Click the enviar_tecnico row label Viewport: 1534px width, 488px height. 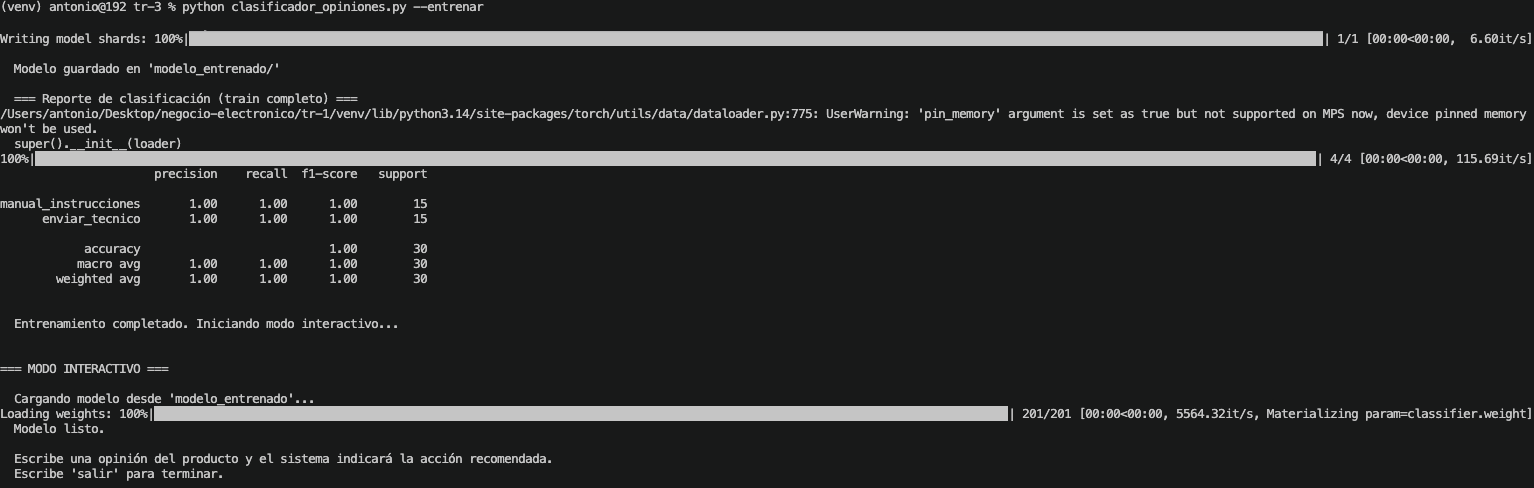[91, 219]
